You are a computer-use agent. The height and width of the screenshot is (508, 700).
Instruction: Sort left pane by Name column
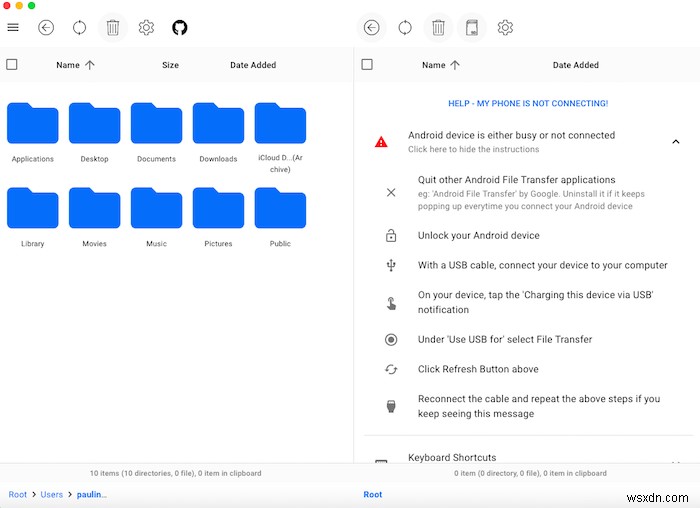pyautogui.click(x=75, y=65)
